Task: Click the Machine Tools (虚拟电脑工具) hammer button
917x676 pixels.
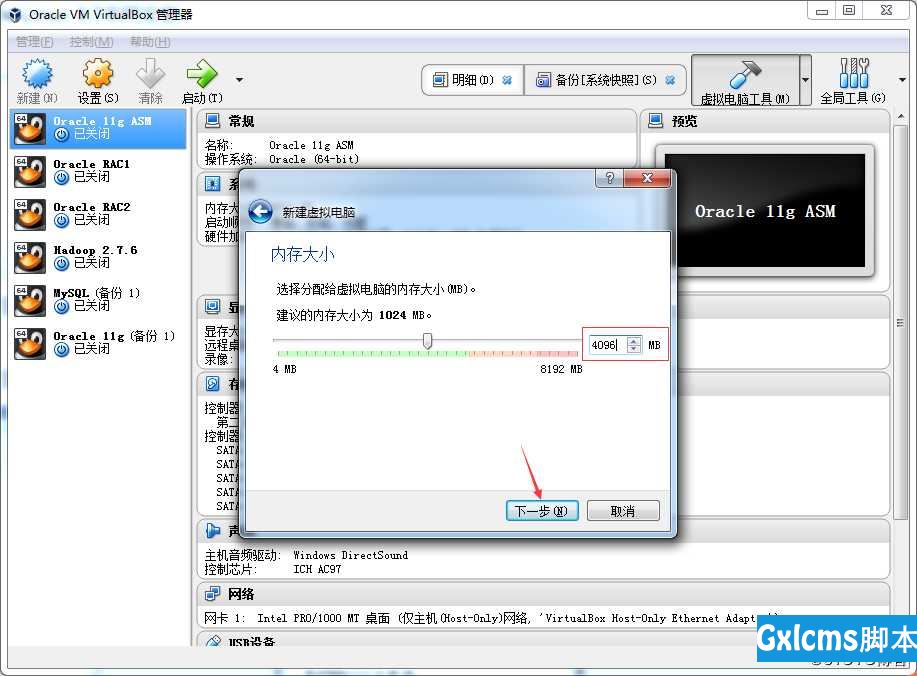Action: tap(745, 81)
